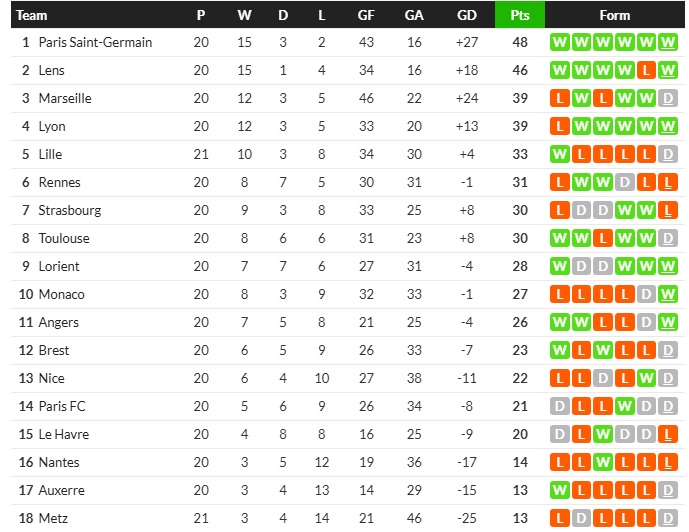Click the only win badge in Auxerre's form
The width and height of the screenshot is (689, 532).
tap(559, 490)
